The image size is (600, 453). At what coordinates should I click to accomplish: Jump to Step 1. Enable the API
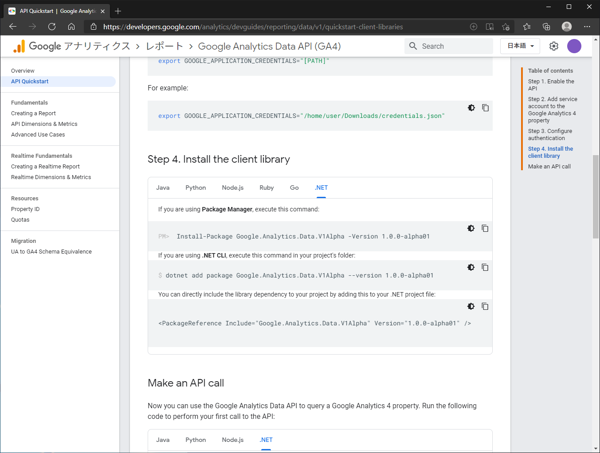pyautogui.click(x=551, y=85)
